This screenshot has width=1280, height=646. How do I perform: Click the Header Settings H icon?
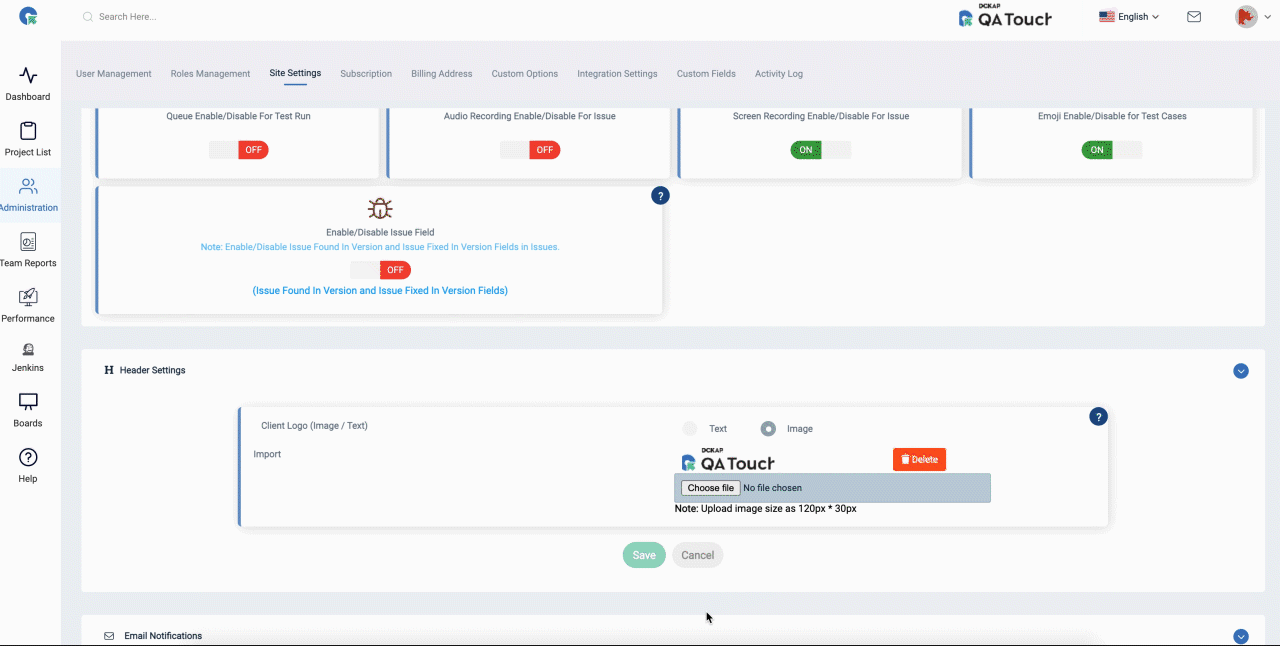click(x=109, y=370)
